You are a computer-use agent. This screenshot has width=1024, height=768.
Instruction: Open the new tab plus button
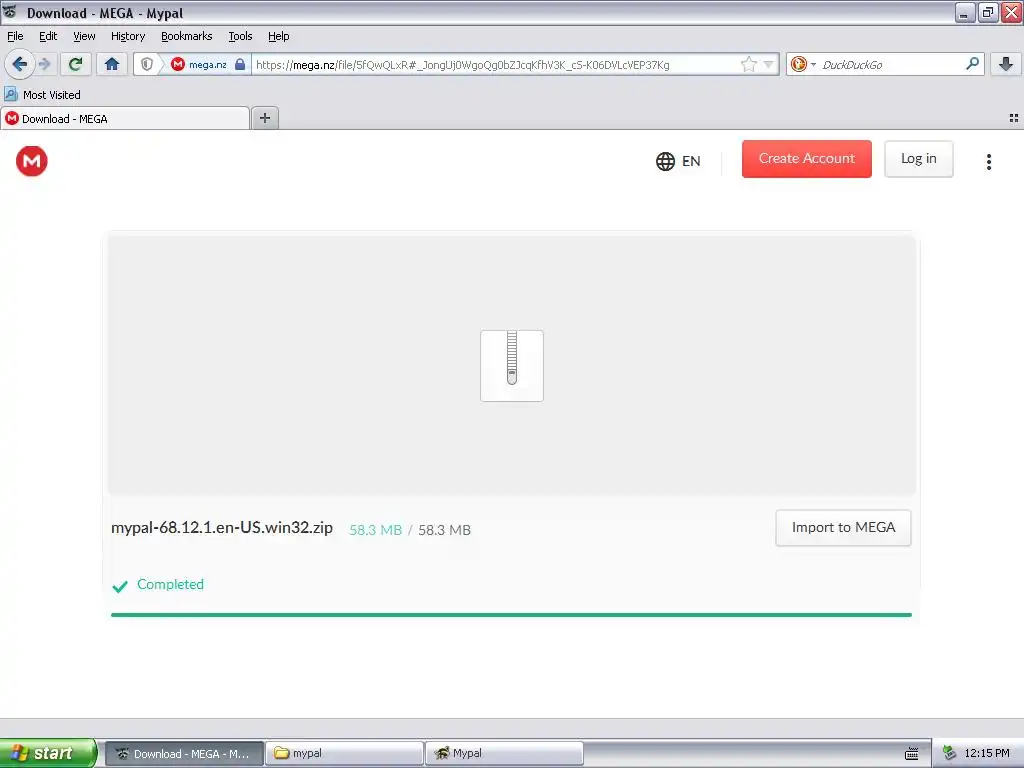coord(264,118)
